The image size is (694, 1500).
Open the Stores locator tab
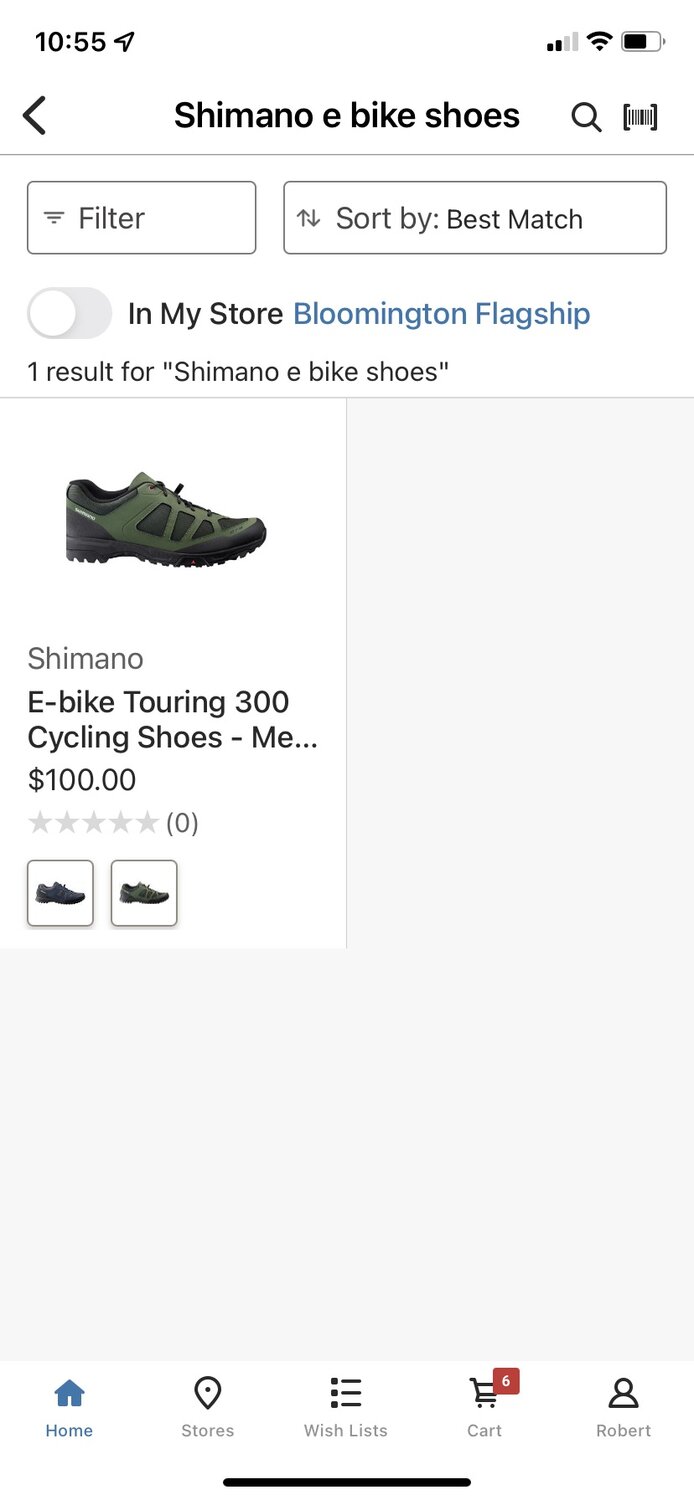pos(207,1406)
